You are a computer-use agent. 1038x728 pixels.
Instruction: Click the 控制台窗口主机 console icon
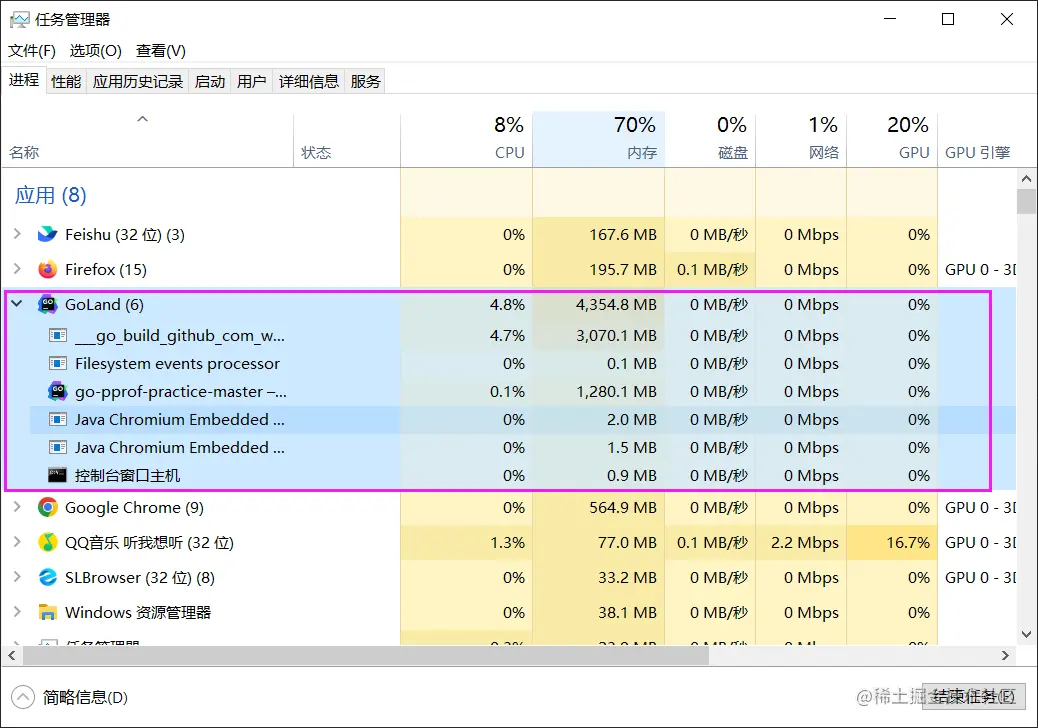coord(57,476)
